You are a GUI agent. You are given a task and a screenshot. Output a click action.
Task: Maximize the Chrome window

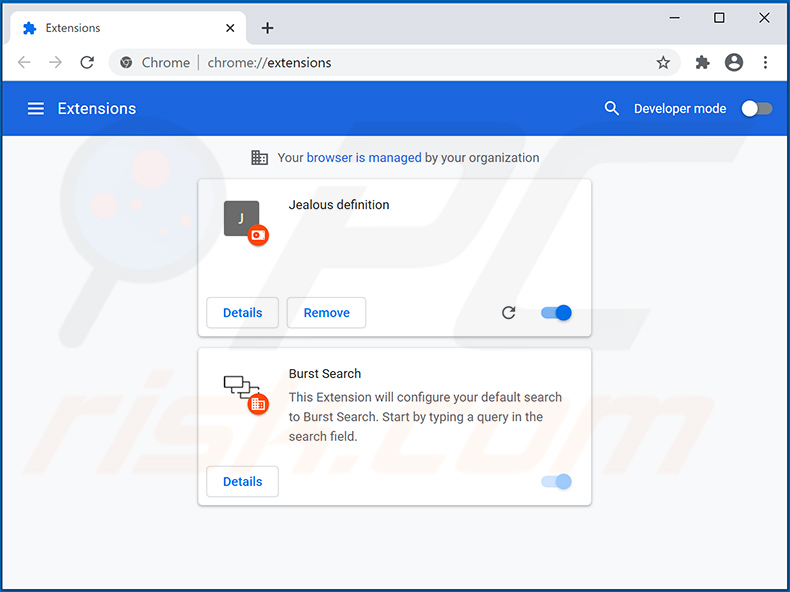pos(719,18)
